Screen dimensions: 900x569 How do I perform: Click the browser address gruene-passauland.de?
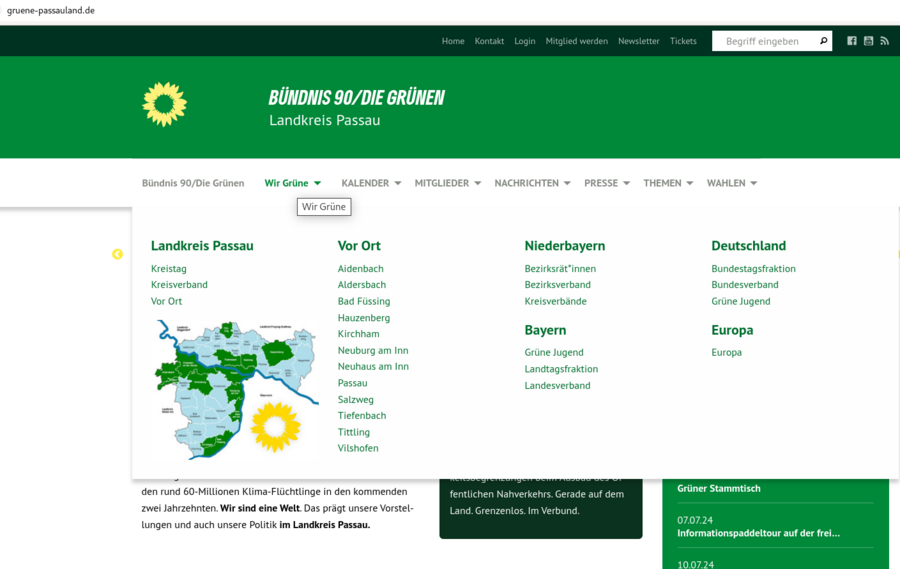(51, 10)
